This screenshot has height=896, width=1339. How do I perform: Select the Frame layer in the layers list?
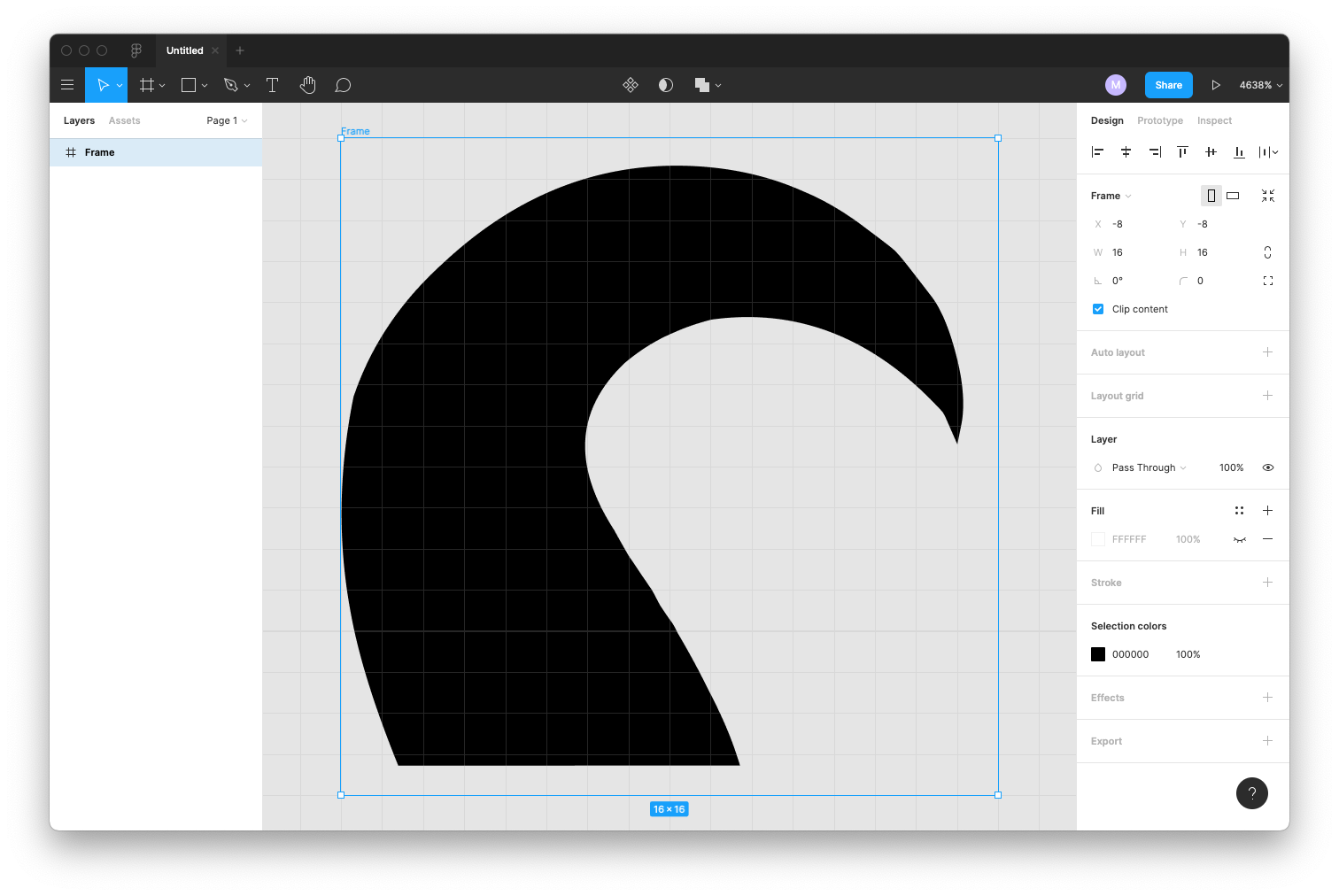[100, 151]
